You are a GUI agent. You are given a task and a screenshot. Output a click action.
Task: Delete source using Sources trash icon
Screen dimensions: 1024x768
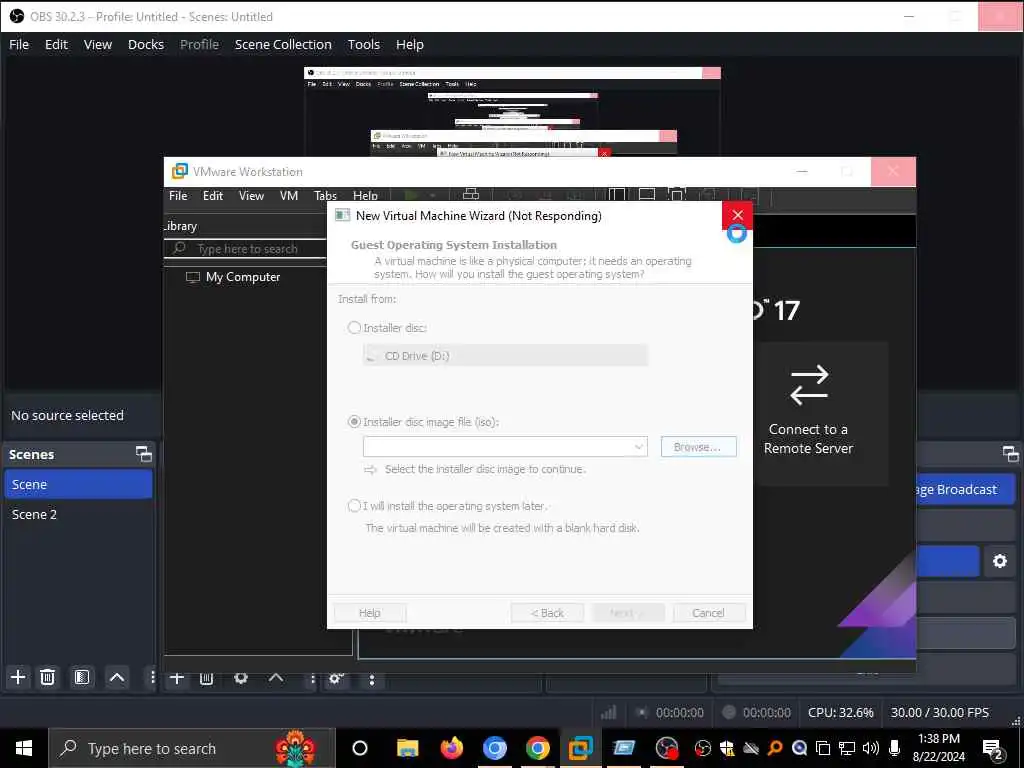click(206, 679)
